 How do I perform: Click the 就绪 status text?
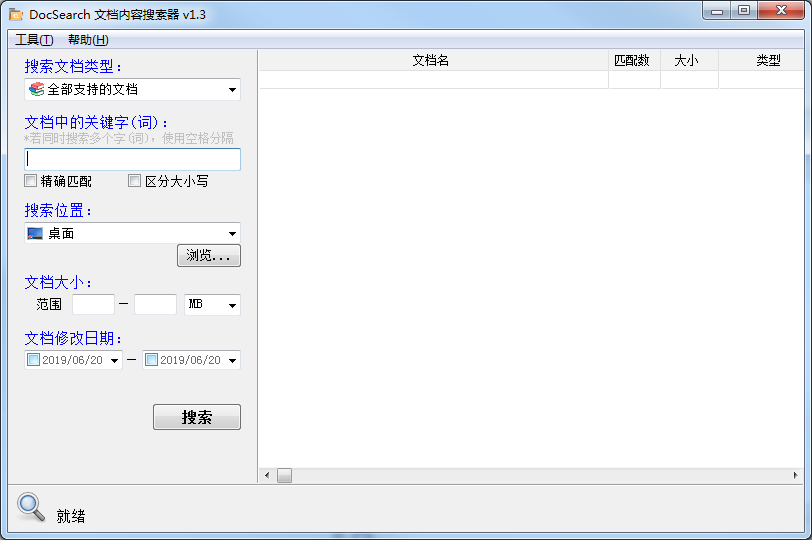pyautogui.click(x=71, y=516)
